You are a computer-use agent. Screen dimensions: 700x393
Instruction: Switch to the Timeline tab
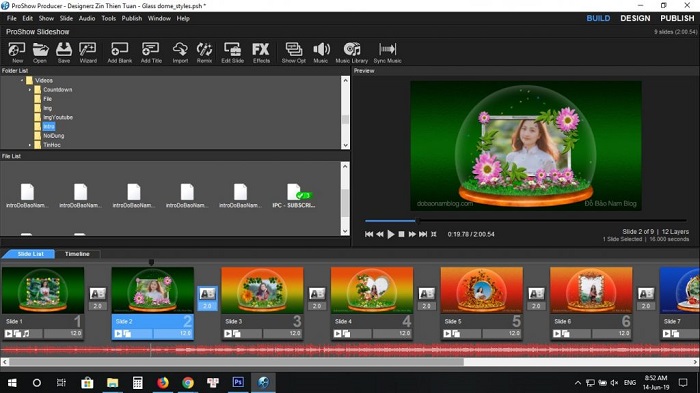[77, 254]
